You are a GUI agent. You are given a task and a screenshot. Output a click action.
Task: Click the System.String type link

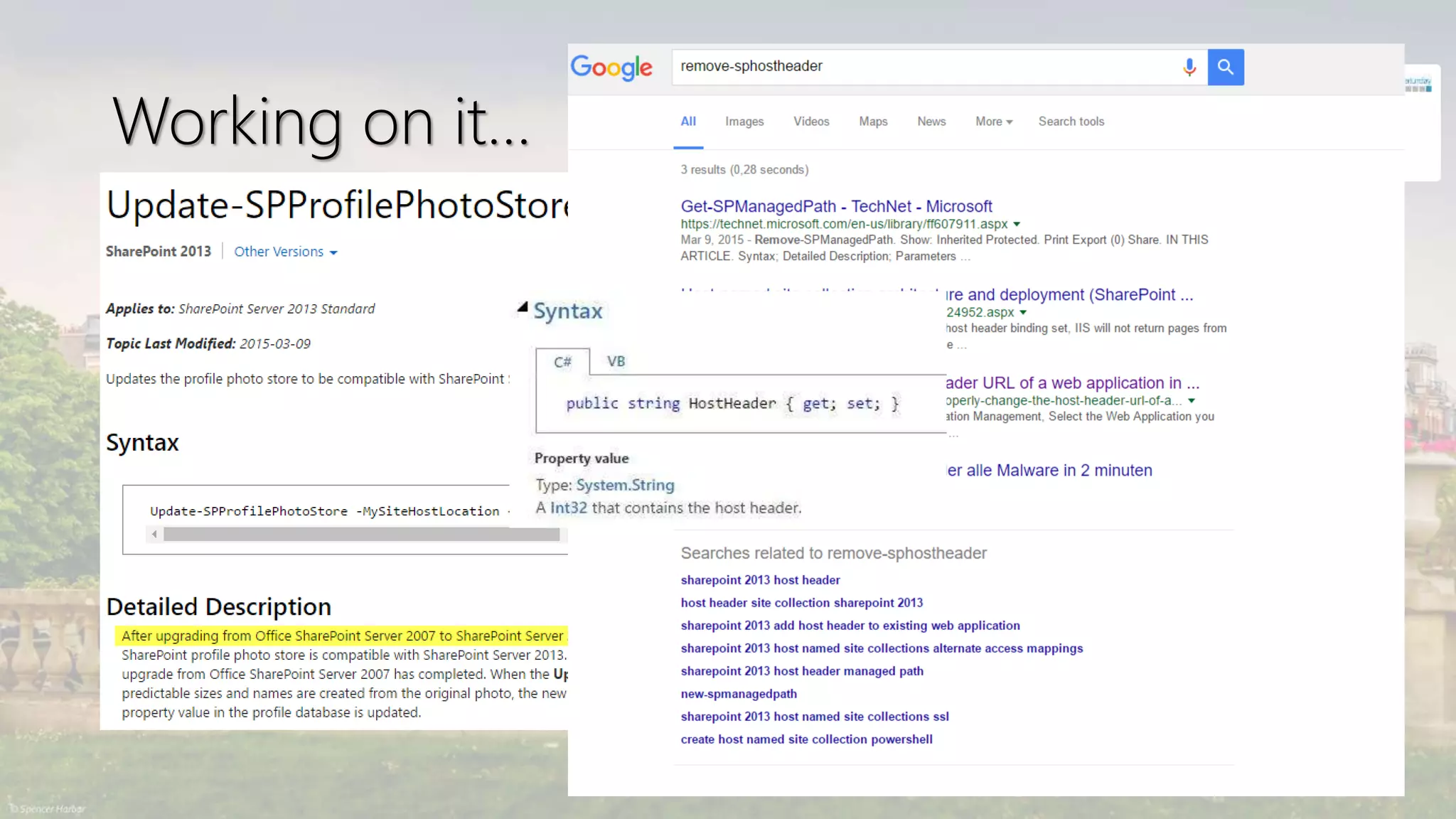pyautogui.click(x=625, y=485)
